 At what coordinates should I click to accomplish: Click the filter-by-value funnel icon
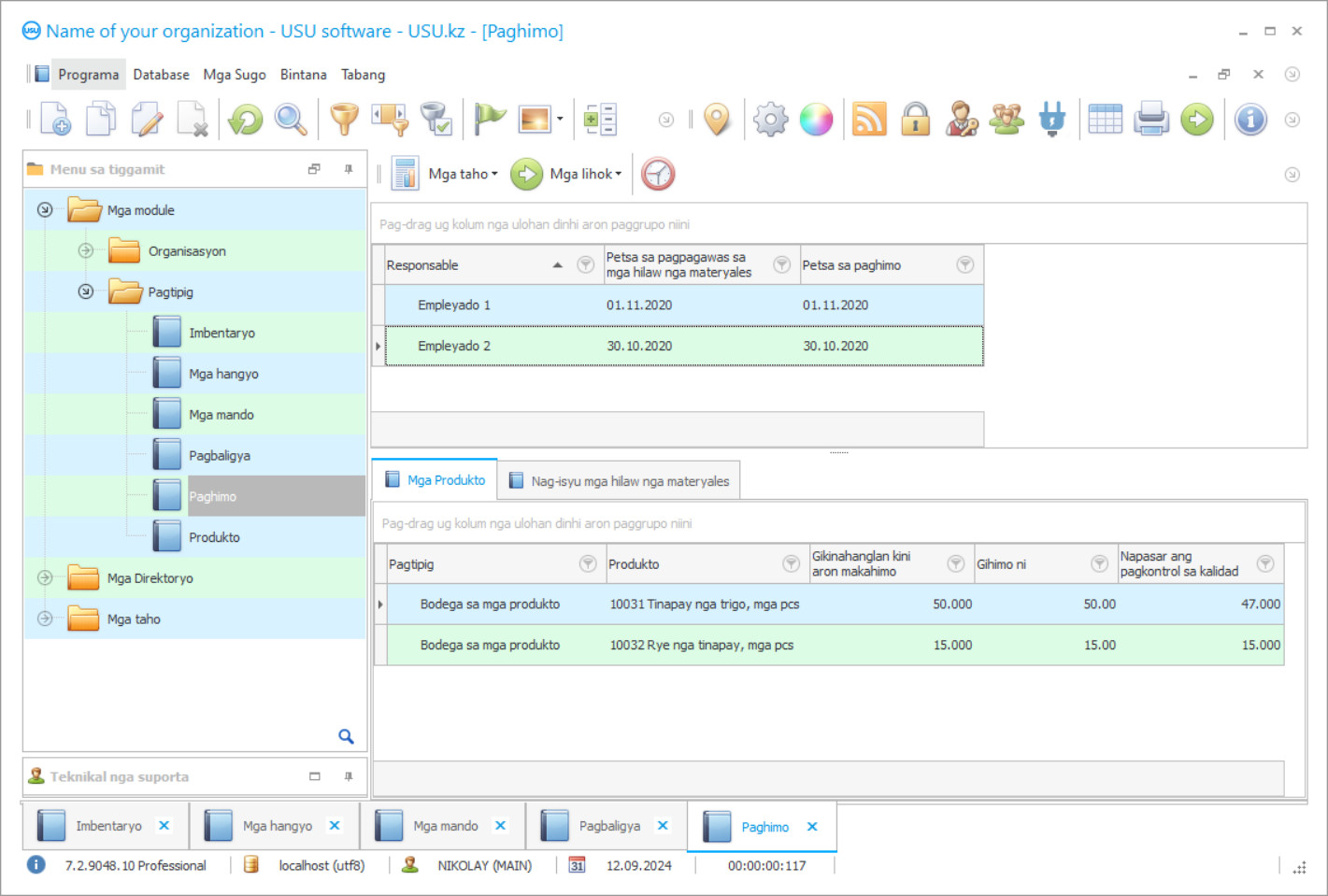[390, 119]
